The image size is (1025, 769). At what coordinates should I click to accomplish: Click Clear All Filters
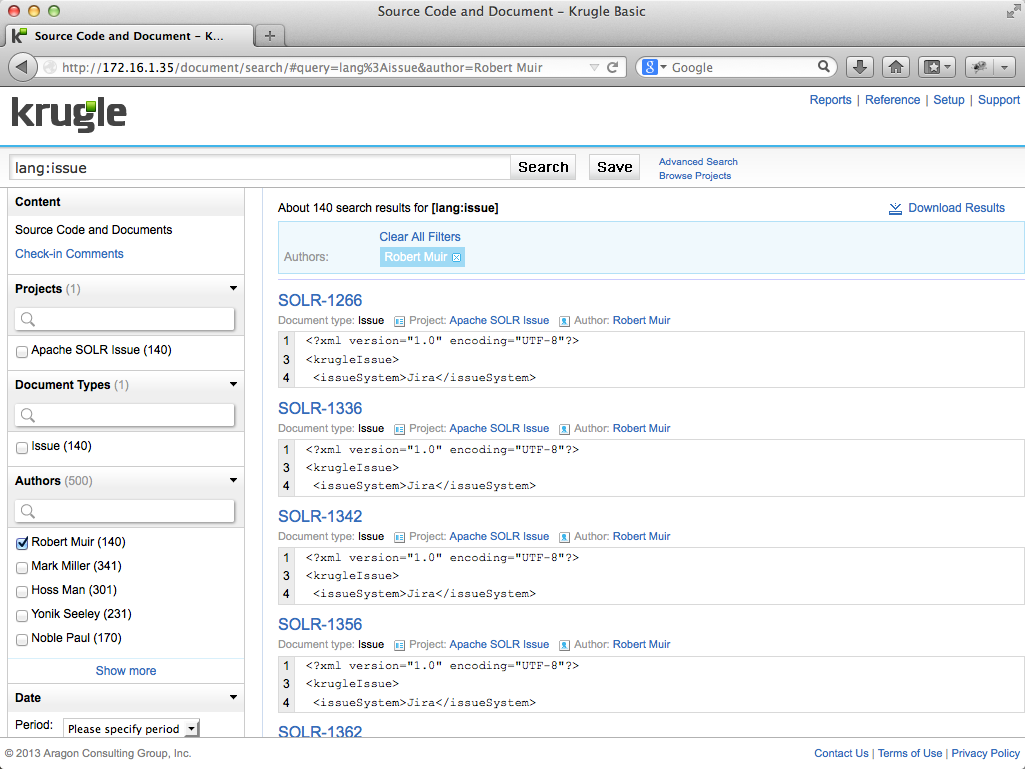[x=420, y=237]
